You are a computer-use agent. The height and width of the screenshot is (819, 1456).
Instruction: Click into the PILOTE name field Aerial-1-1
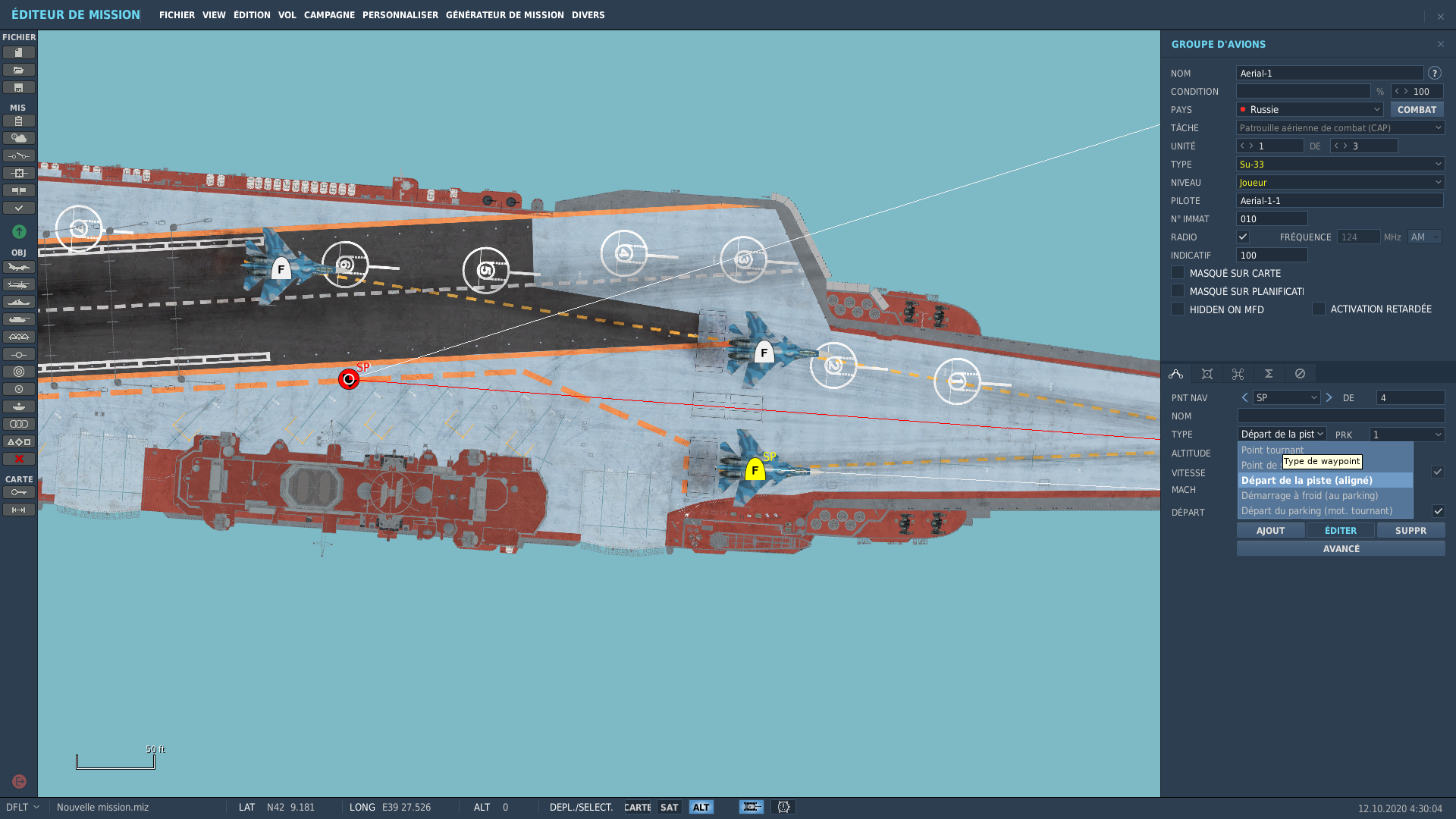[1339, 200]
